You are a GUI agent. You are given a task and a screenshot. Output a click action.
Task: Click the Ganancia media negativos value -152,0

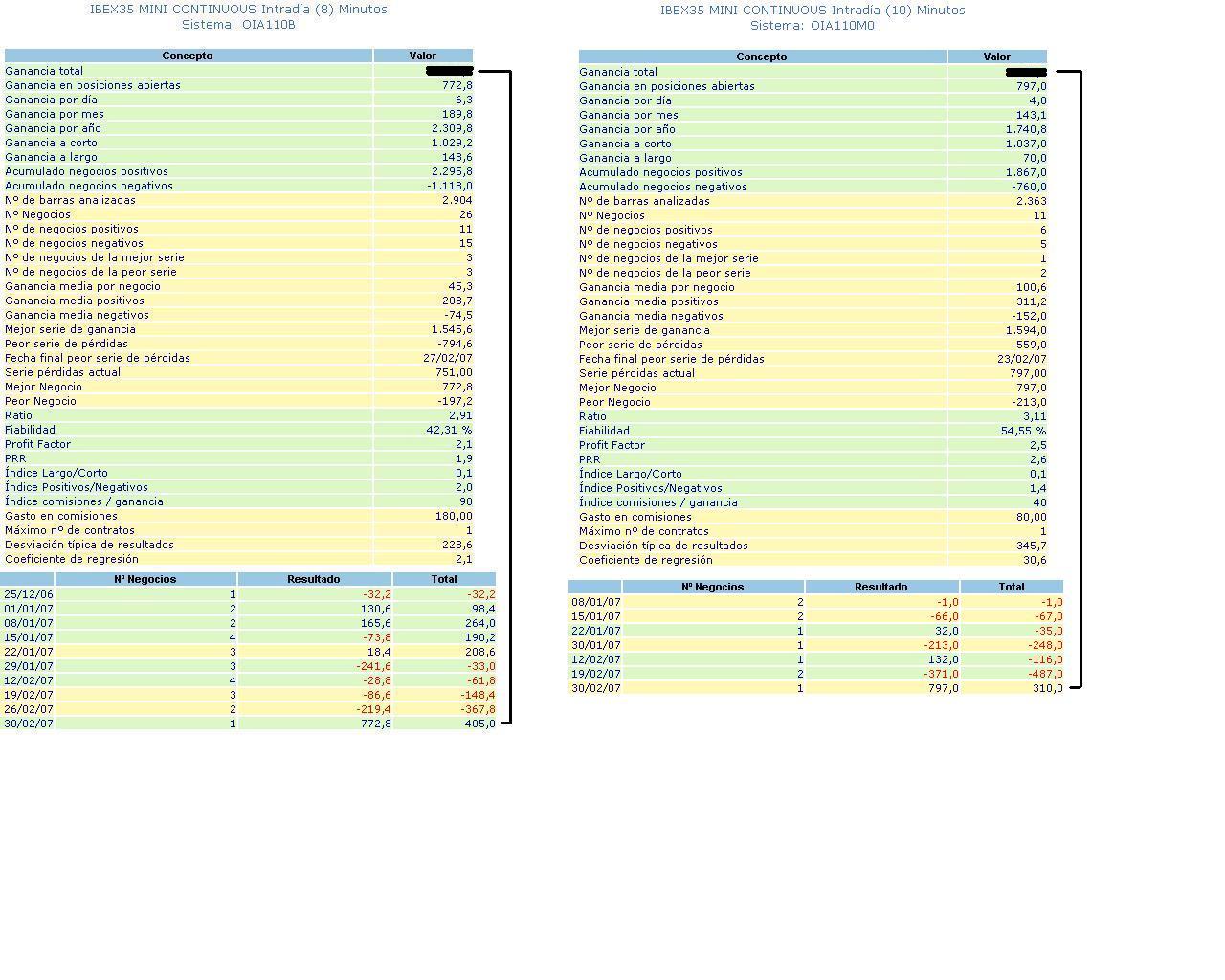1030,316
